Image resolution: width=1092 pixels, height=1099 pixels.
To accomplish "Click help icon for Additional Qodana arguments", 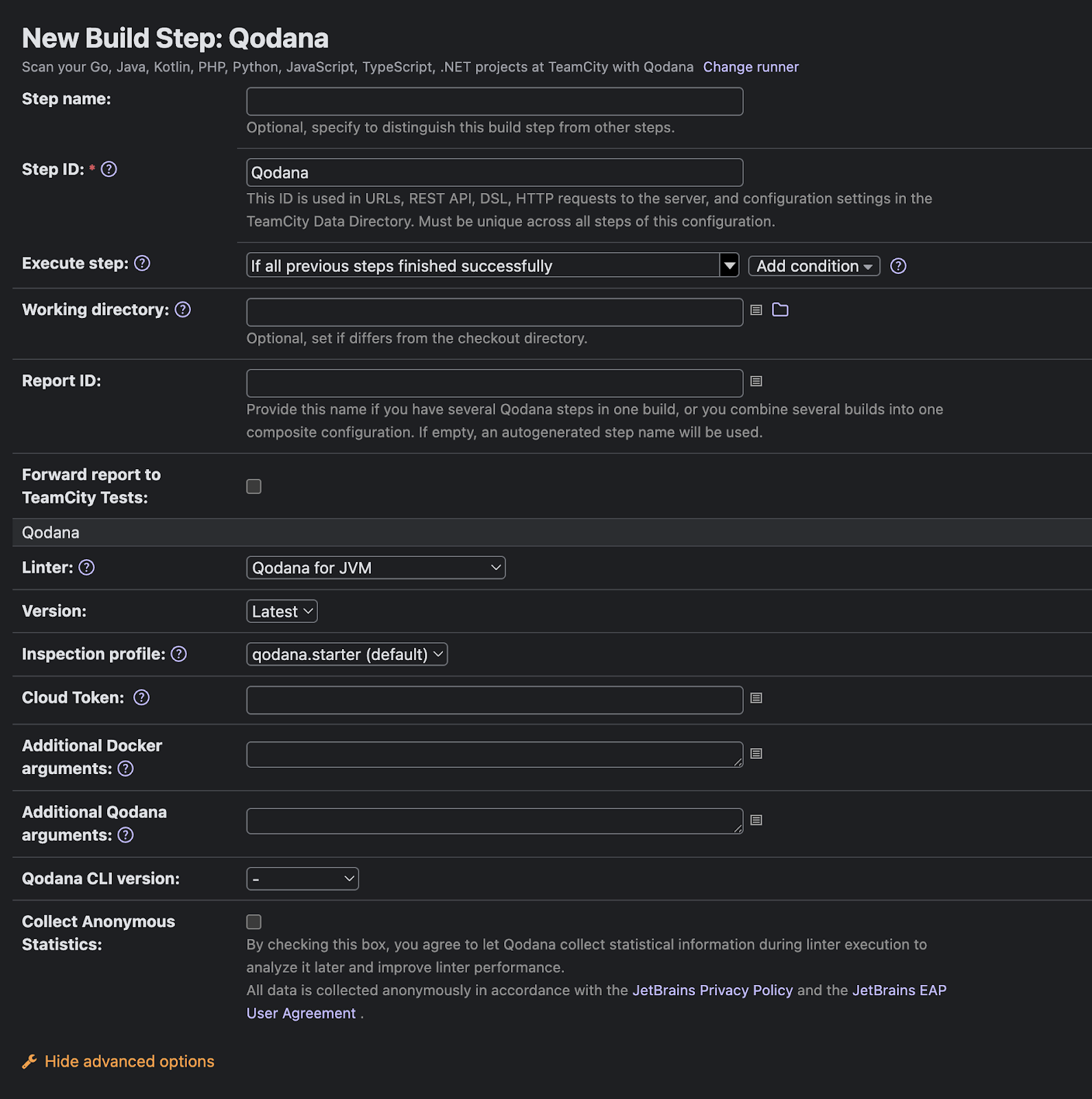I will (x=126, y=836).
